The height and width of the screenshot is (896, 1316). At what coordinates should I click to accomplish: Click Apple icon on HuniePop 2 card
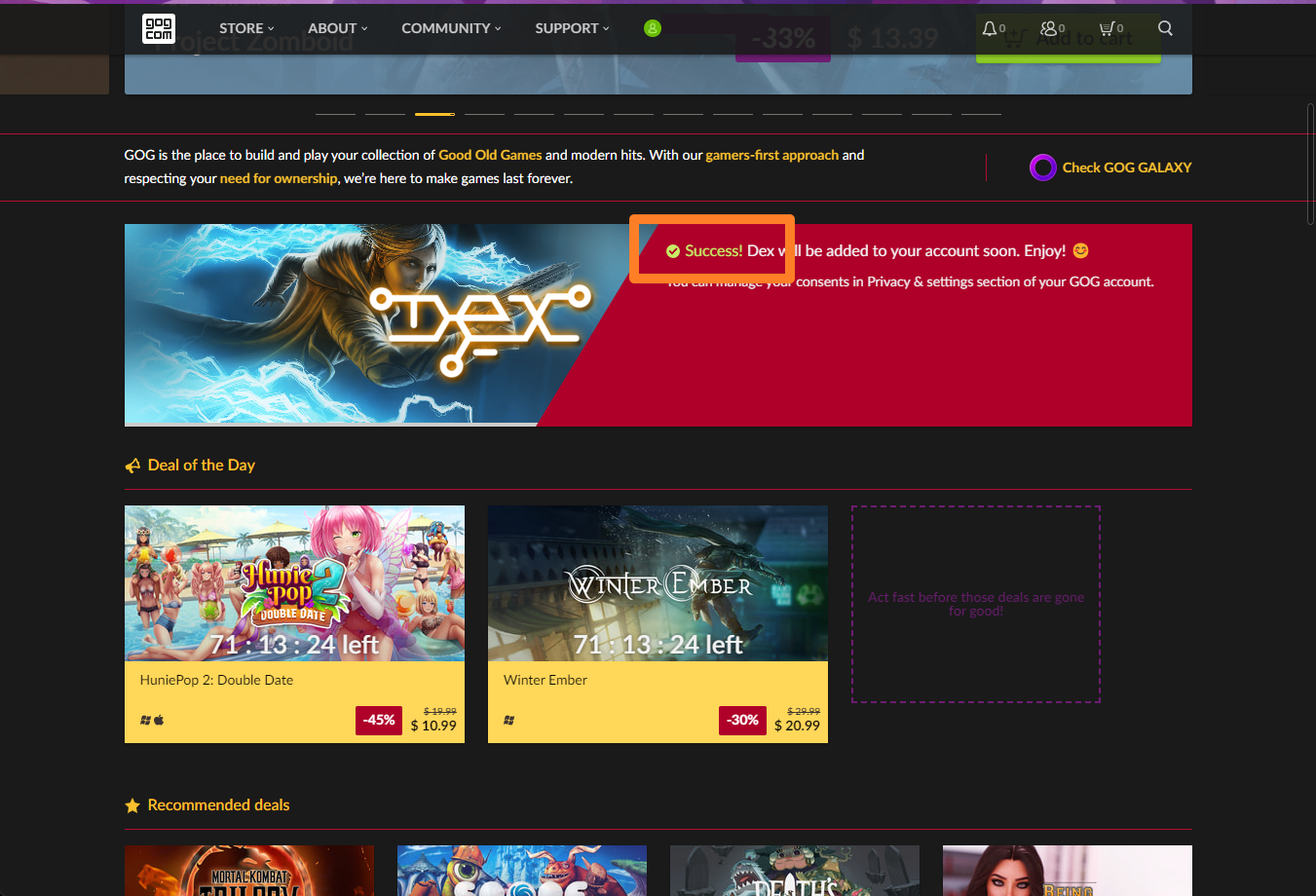click(x=159, y=721)
